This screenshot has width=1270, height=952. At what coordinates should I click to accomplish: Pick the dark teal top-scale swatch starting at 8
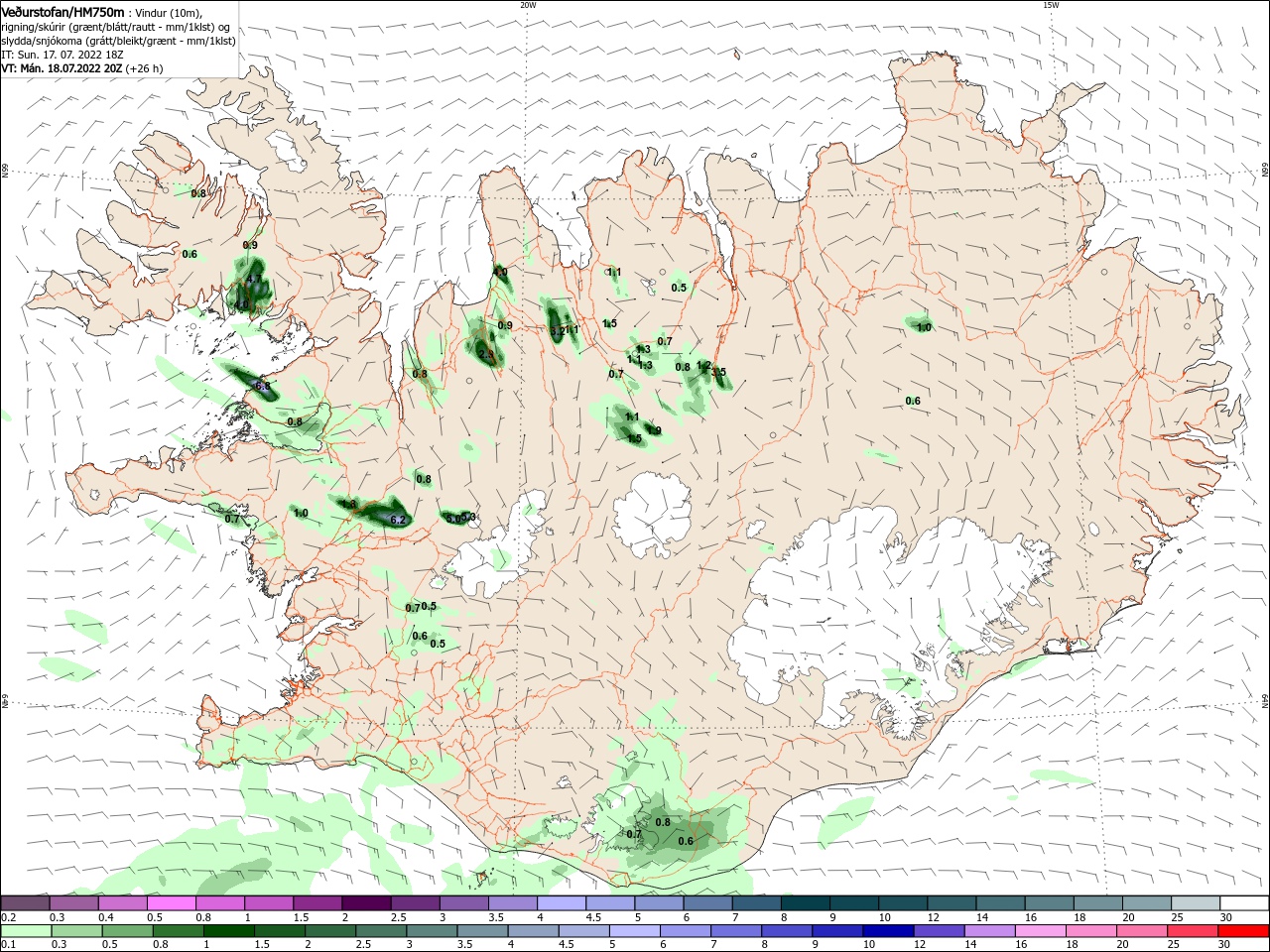point(806,903)
